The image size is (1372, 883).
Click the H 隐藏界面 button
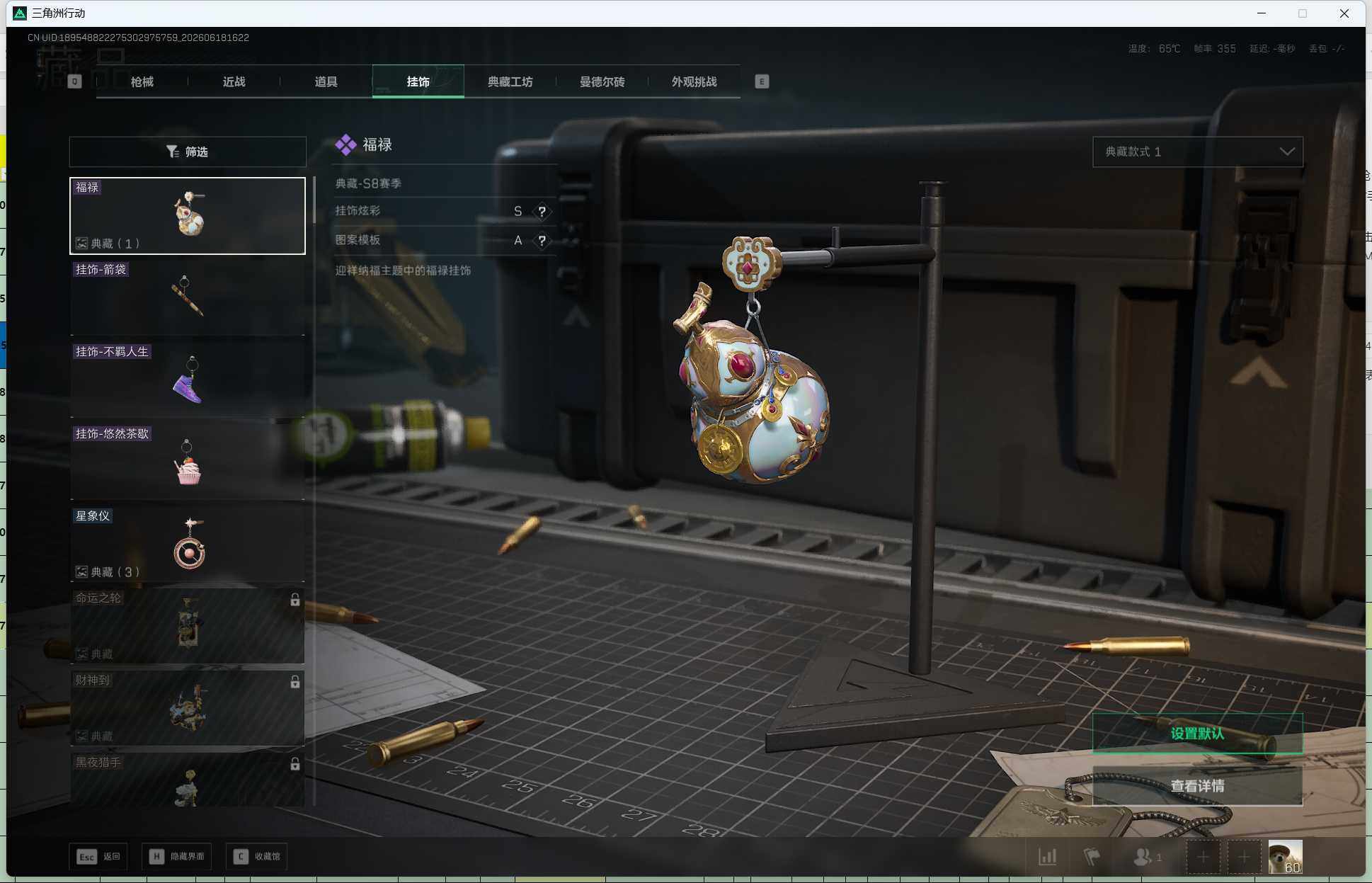tap(176, 857)
